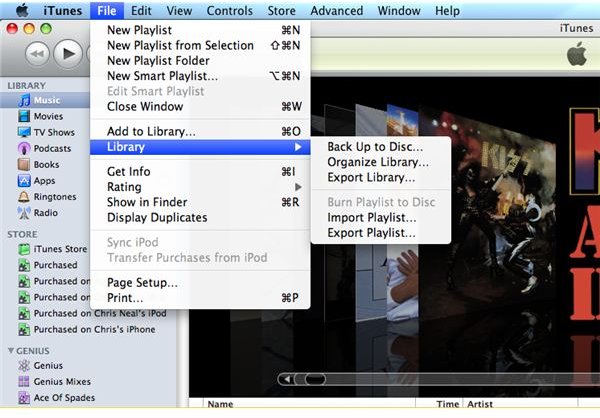The image size is (600, 418).
Task: Collapse the GENIUS section triangle
Action: click(x=11, y=351)
